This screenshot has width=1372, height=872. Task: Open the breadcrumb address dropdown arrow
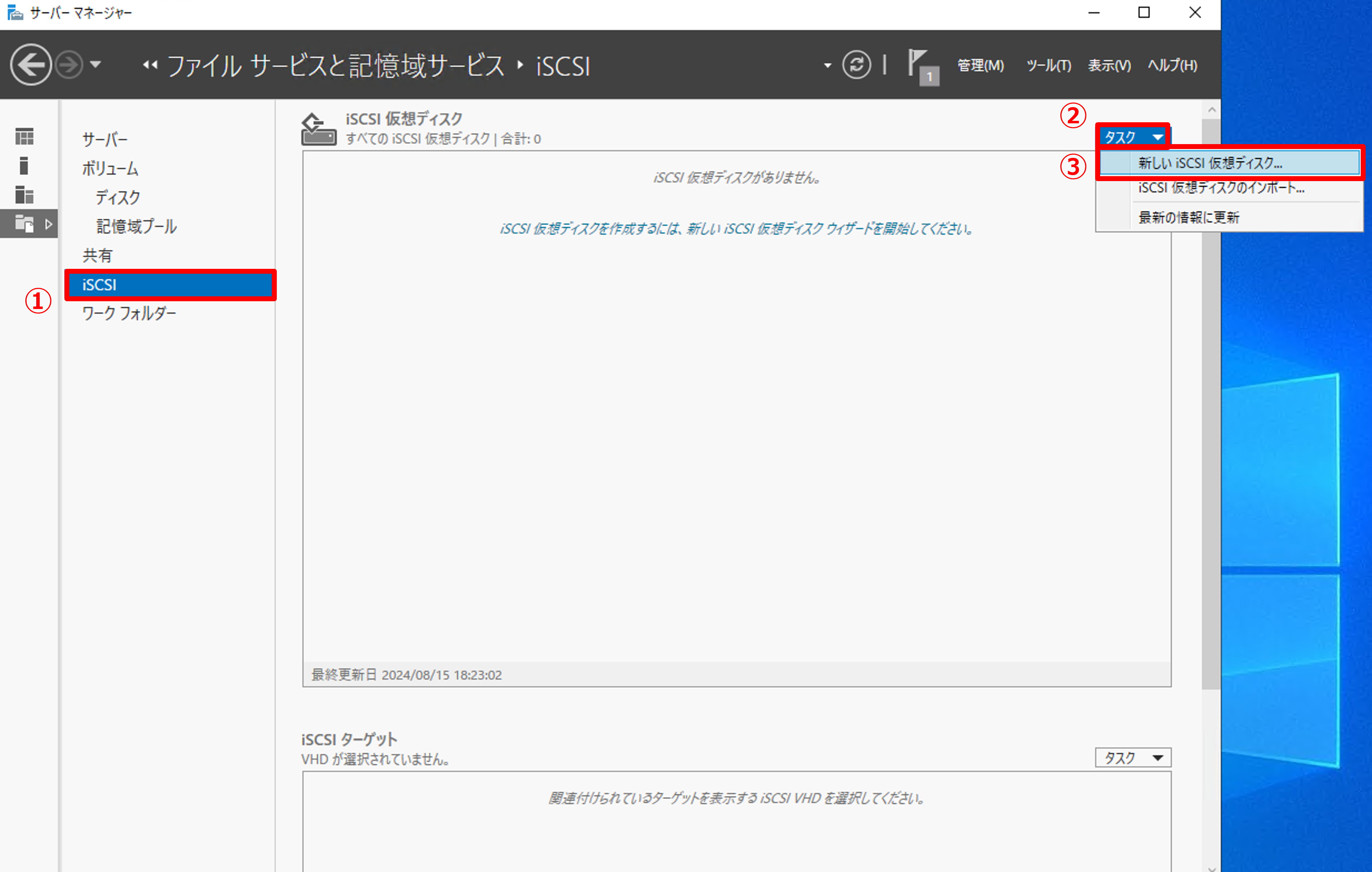[827, 66]
